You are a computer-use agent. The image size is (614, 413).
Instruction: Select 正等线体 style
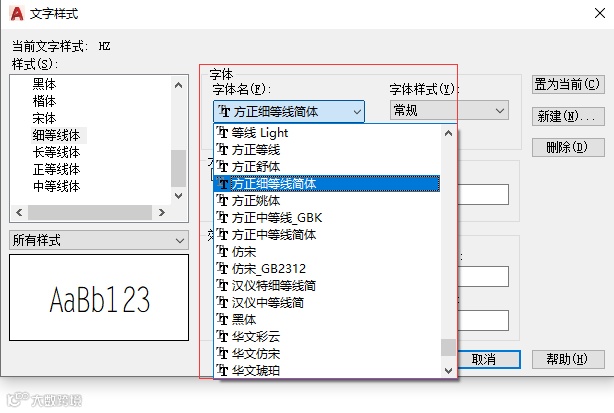click(57, 170)
